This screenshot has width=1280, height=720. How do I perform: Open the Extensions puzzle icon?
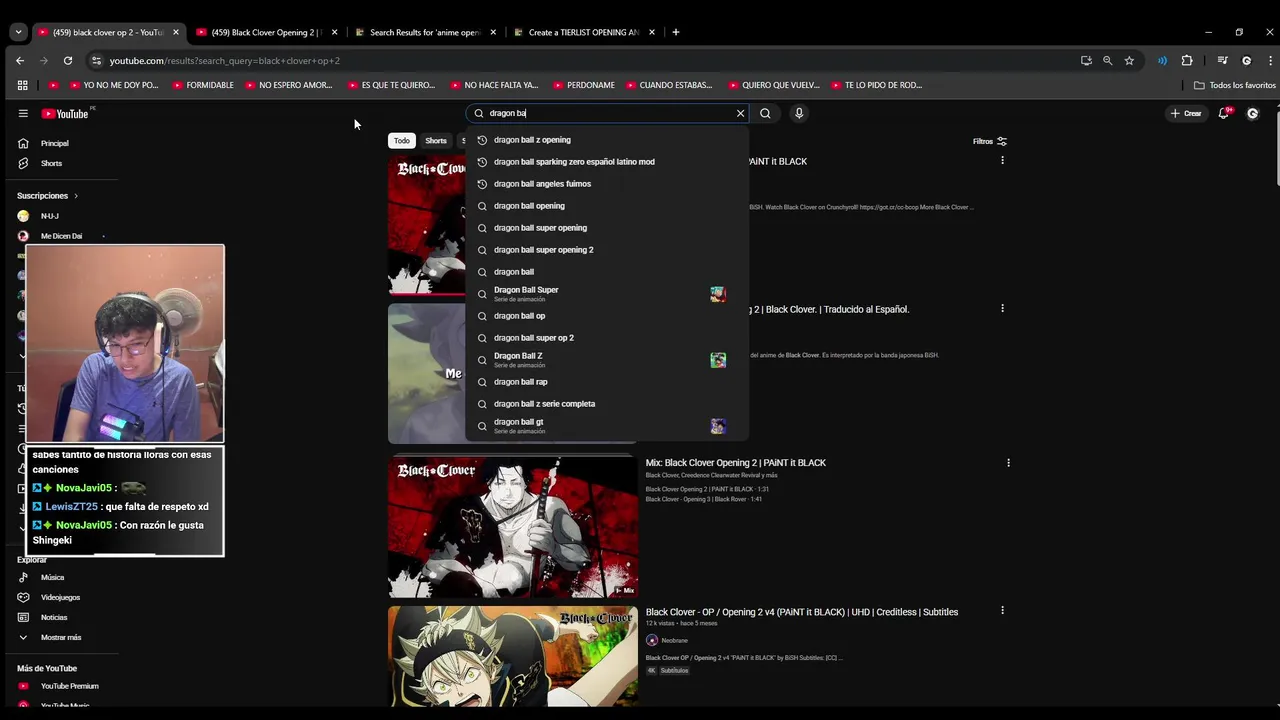[1187, 60]
